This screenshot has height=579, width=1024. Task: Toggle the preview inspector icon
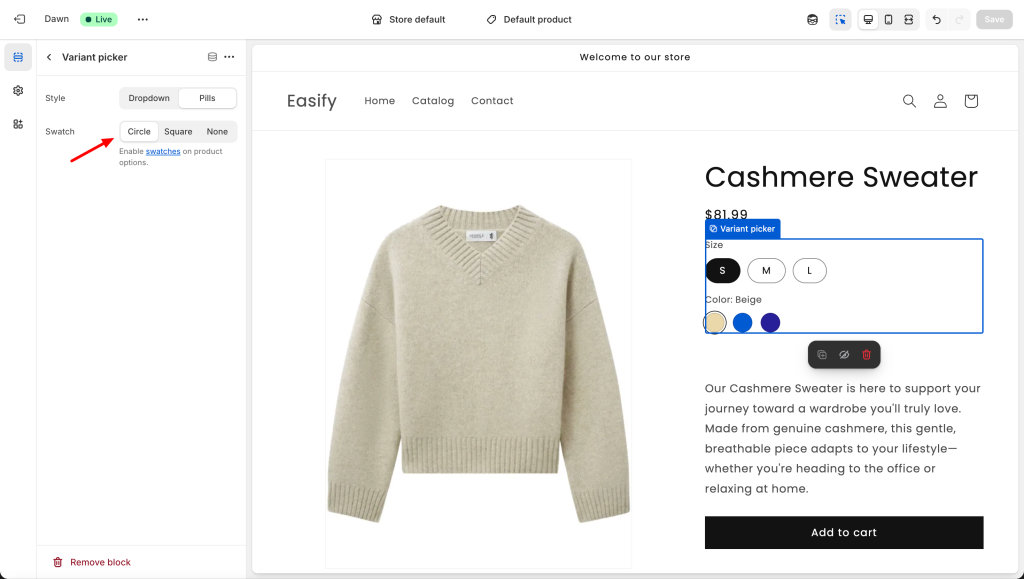840,19
